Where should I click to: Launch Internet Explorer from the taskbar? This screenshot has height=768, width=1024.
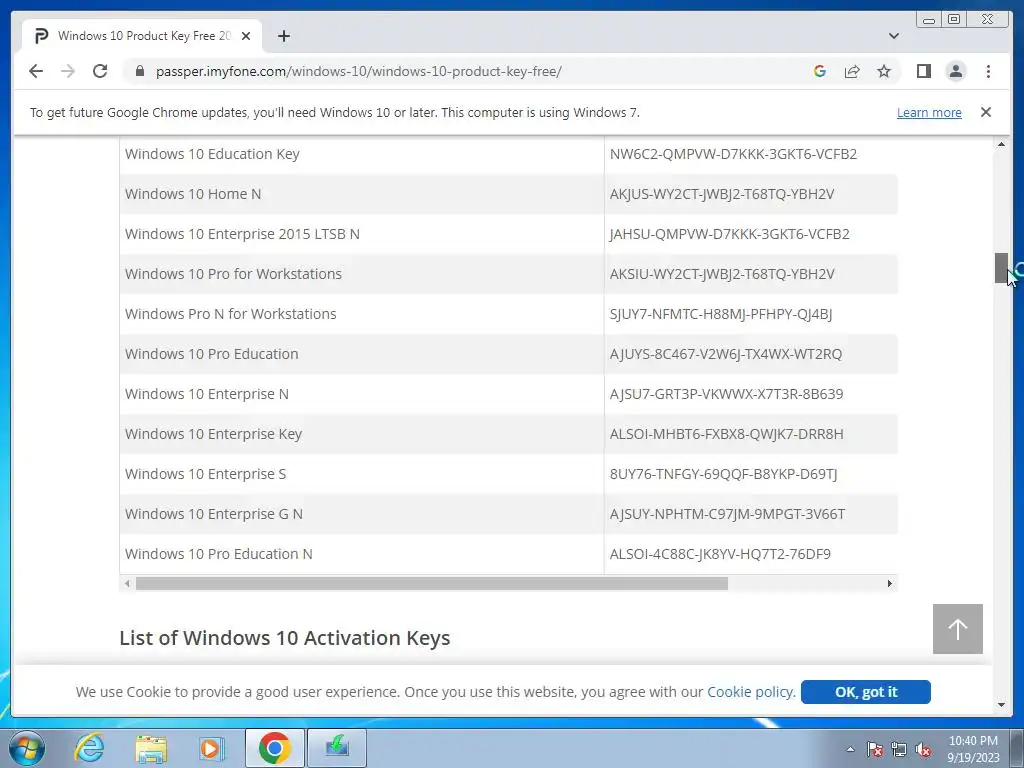point(89,748)
